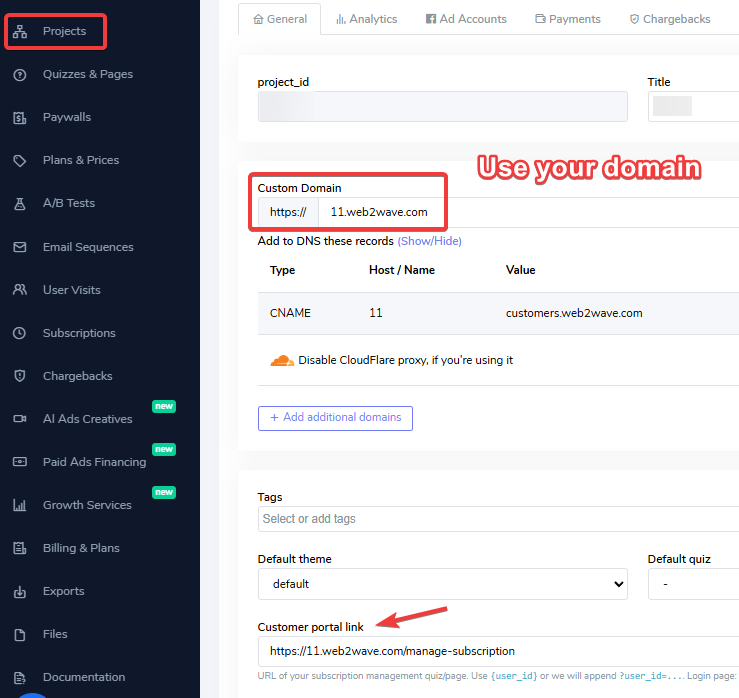Click the Value column header
The image size is (739, 698).
pos(520,270)
